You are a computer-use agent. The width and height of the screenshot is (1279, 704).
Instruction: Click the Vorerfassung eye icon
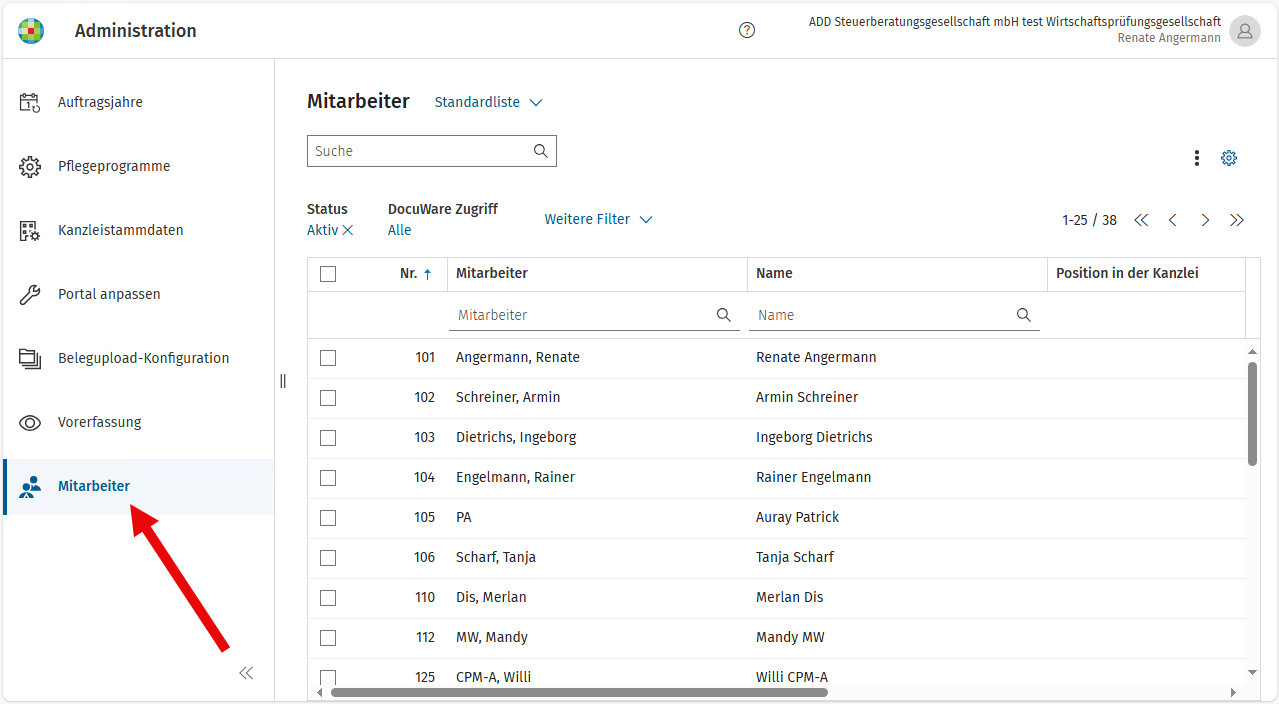pos(30,422)
